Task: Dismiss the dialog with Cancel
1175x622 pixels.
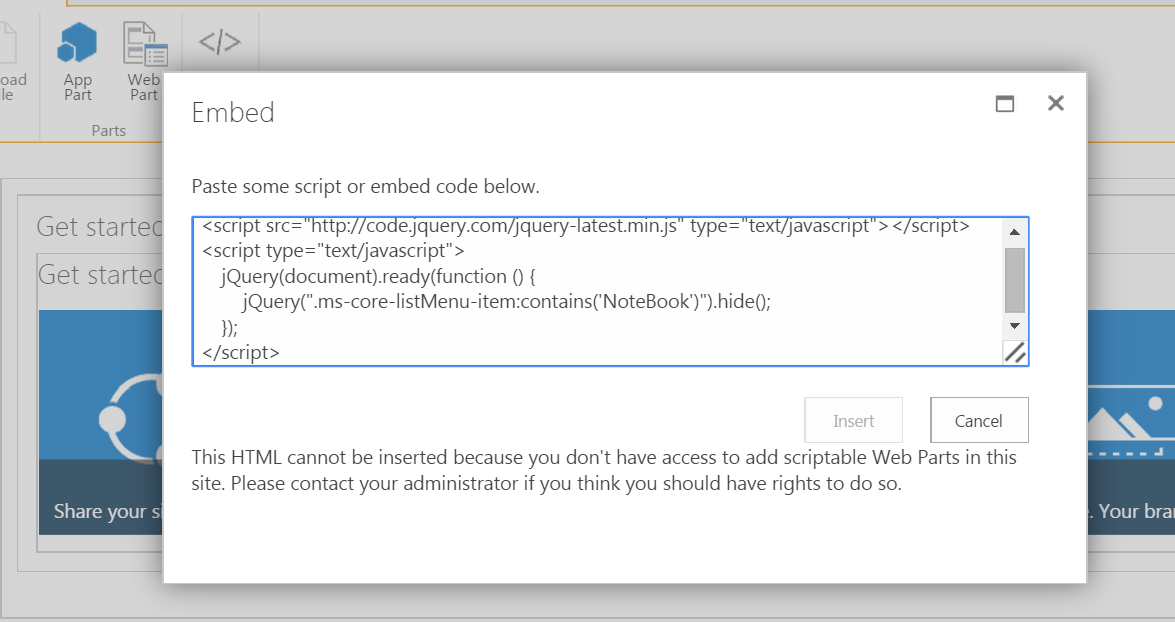Action: coord(979,420)
